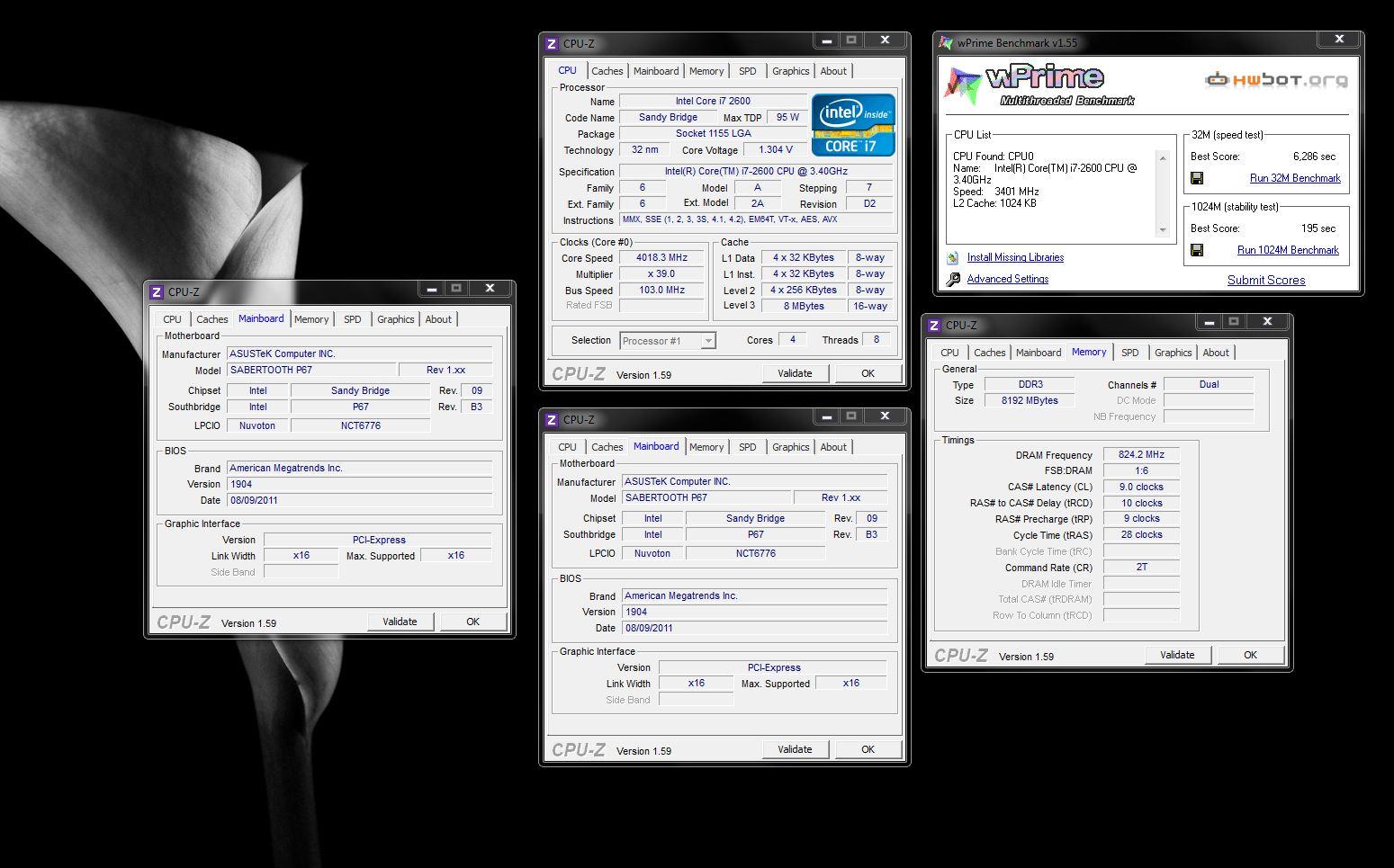Click the CPU-Z title icon of bottom center window
This screenshot has height=868, width=1394.
point(552,419)
